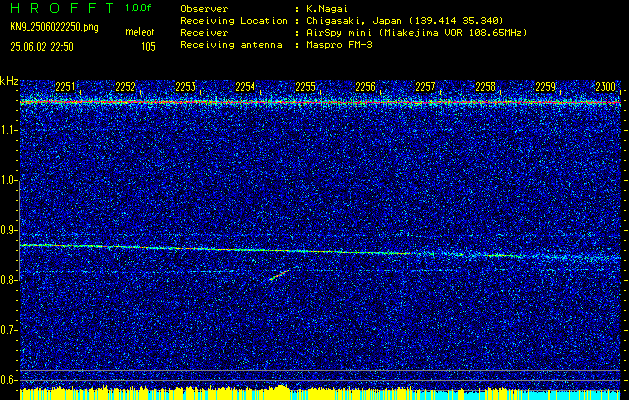Click the HROFFT title text
The height and width of the screenshot is (400, 629).
coord(63,8)
